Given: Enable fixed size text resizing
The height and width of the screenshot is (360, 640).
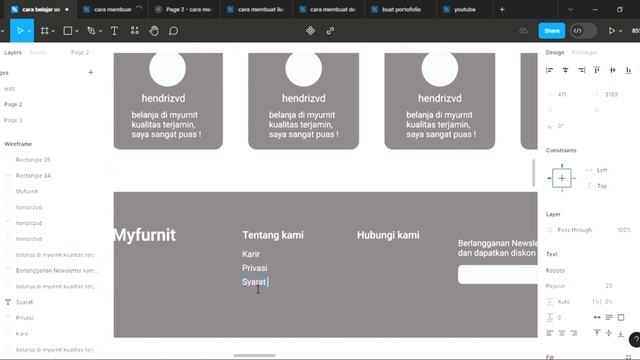Looking at the screenshot, I should pos(621,317).
